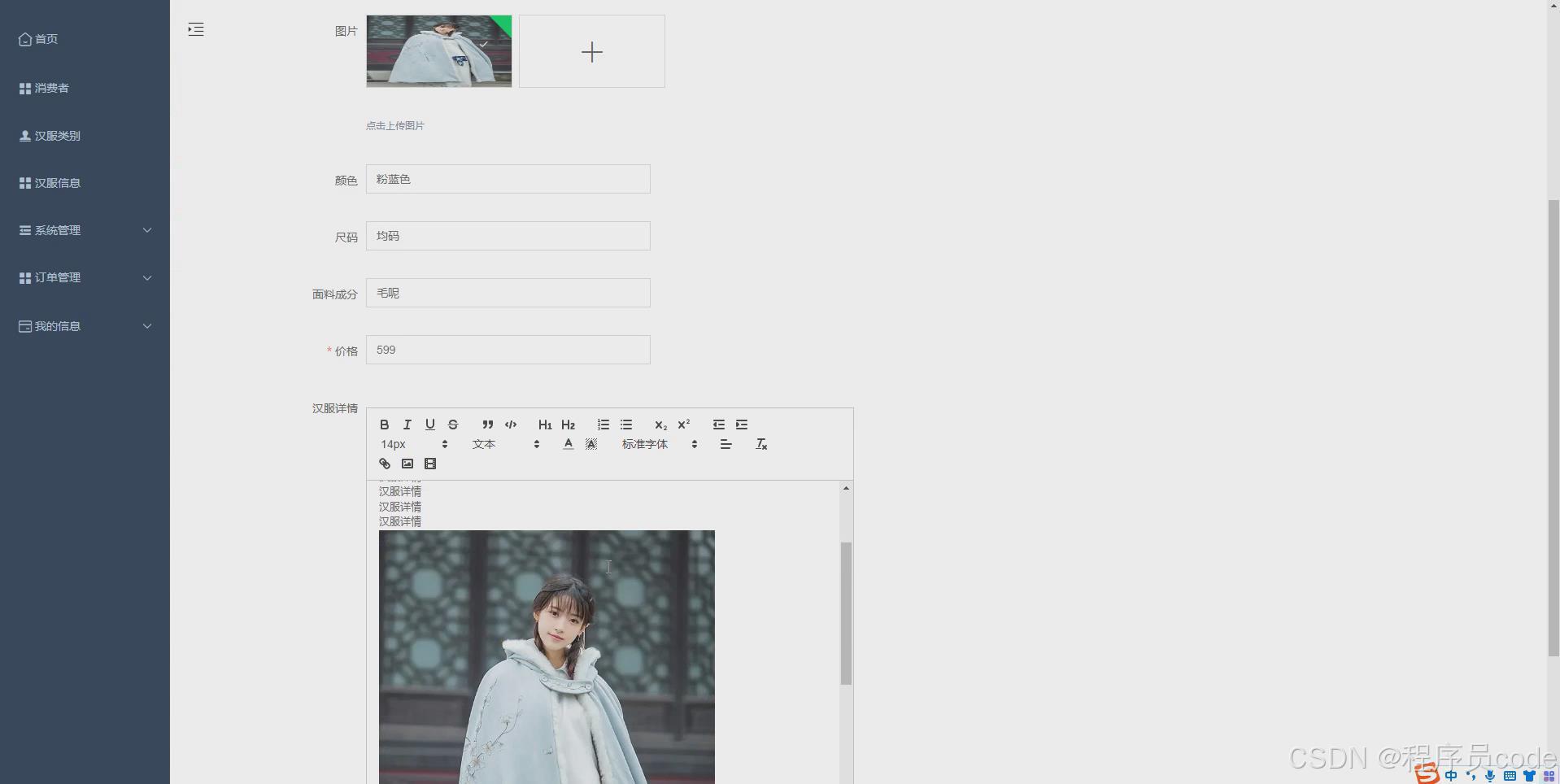Apply Heading 2 style
This screenshot has width=1560, height=784.
(x=568, y=425)
